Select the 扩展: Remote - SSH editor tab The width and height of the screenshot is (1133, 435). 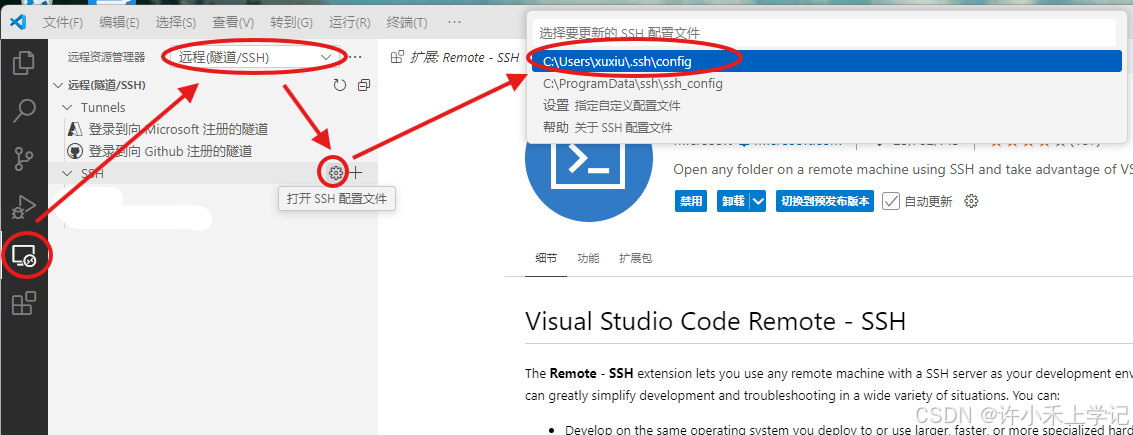455,57
